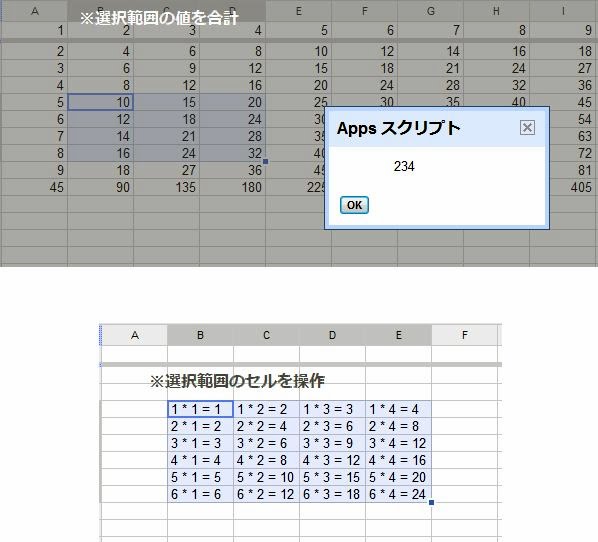
Task: Click cell '1 * 3 = 3'
Action: tap(332, 409)
